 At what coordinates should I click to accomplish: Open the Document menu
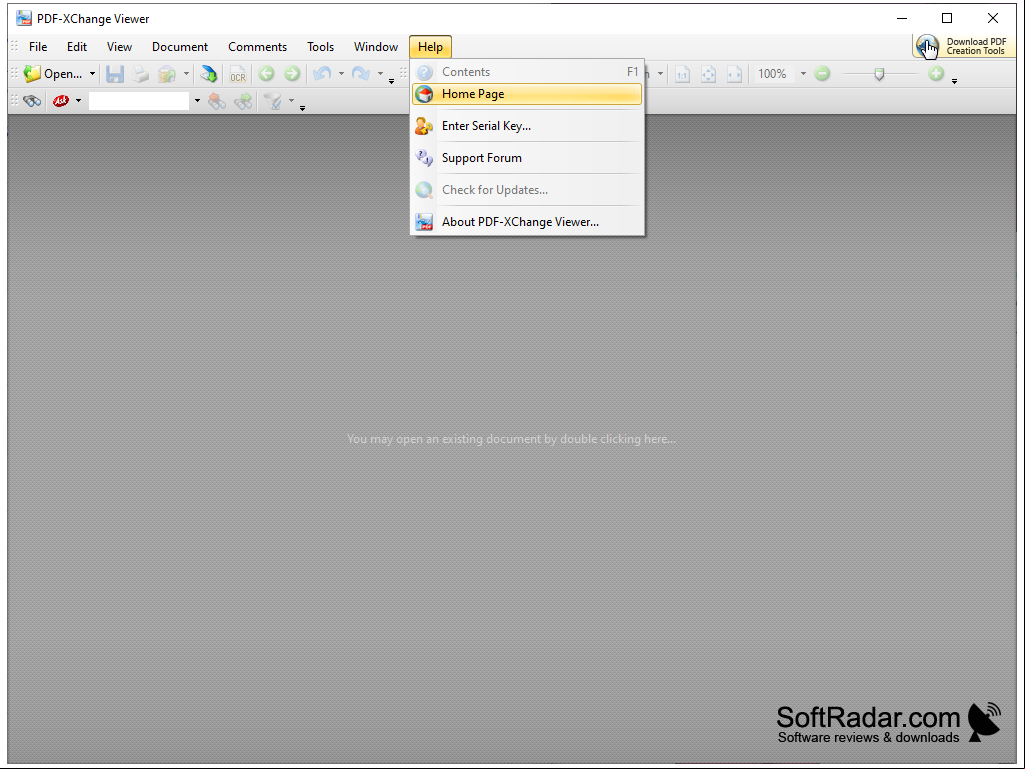[180, 47]
